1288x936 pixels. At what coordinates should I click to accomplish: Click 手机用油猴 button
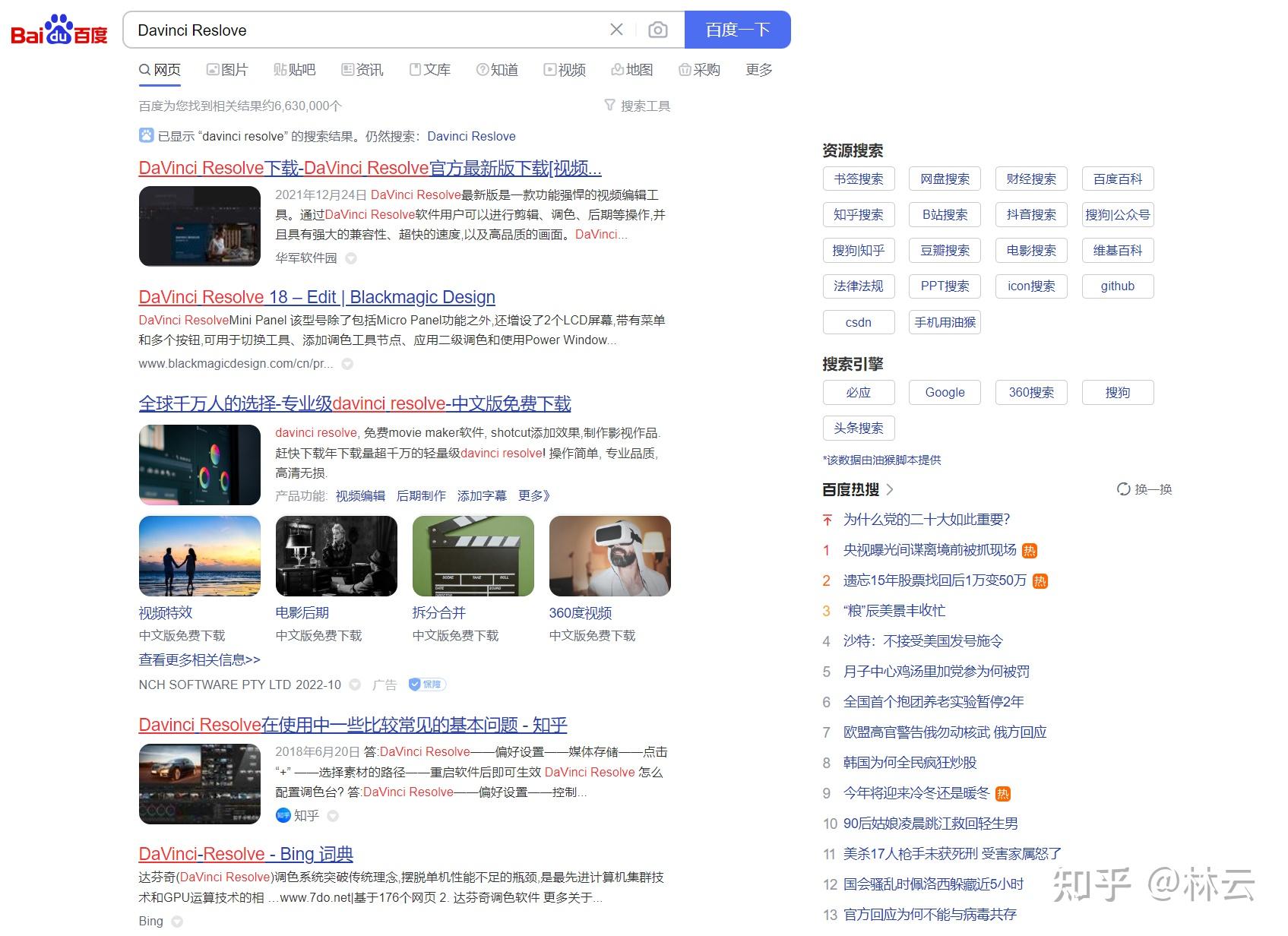pos(945,322)
